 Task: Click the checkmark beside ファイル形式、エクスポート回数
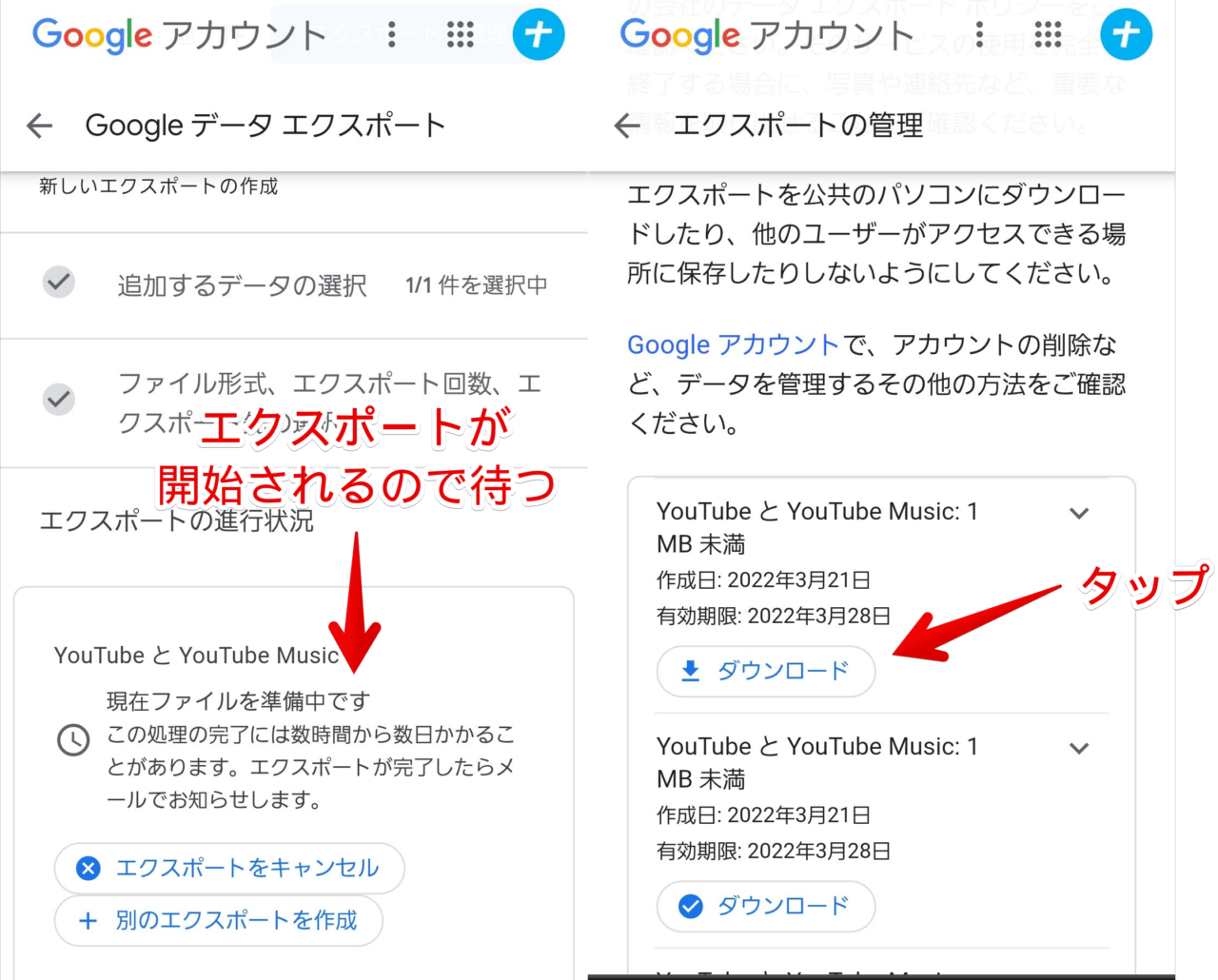tap(59, 399)
